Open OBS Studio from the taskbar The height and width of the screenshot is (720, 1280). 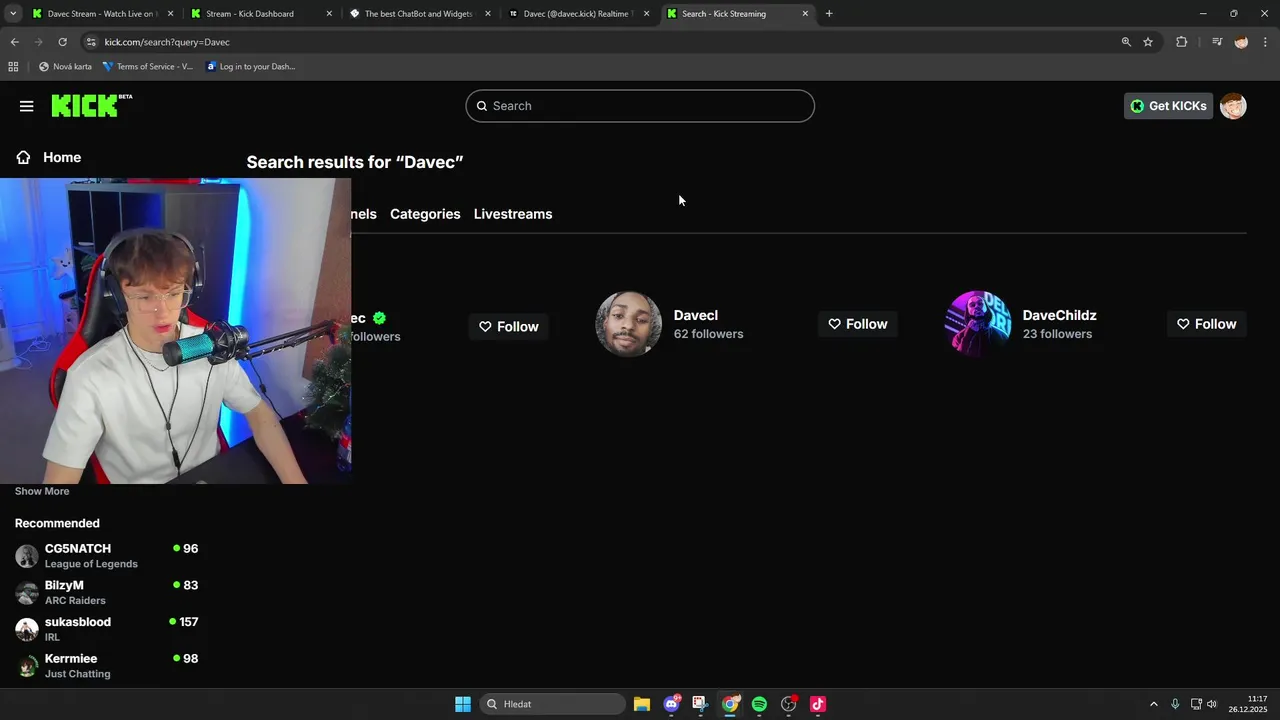(x=789, y=704)
